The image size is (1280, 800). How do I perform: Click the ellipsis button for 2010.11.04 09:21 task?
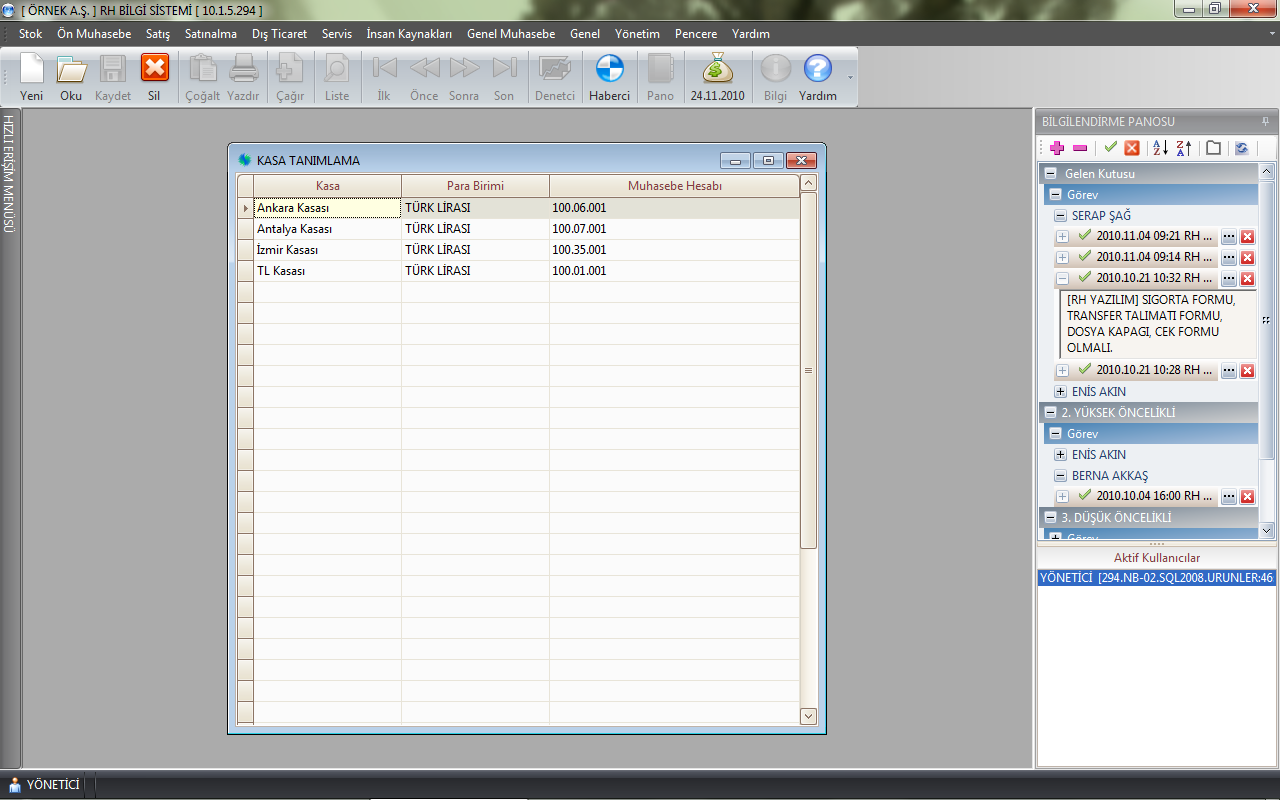point(1229,237)
